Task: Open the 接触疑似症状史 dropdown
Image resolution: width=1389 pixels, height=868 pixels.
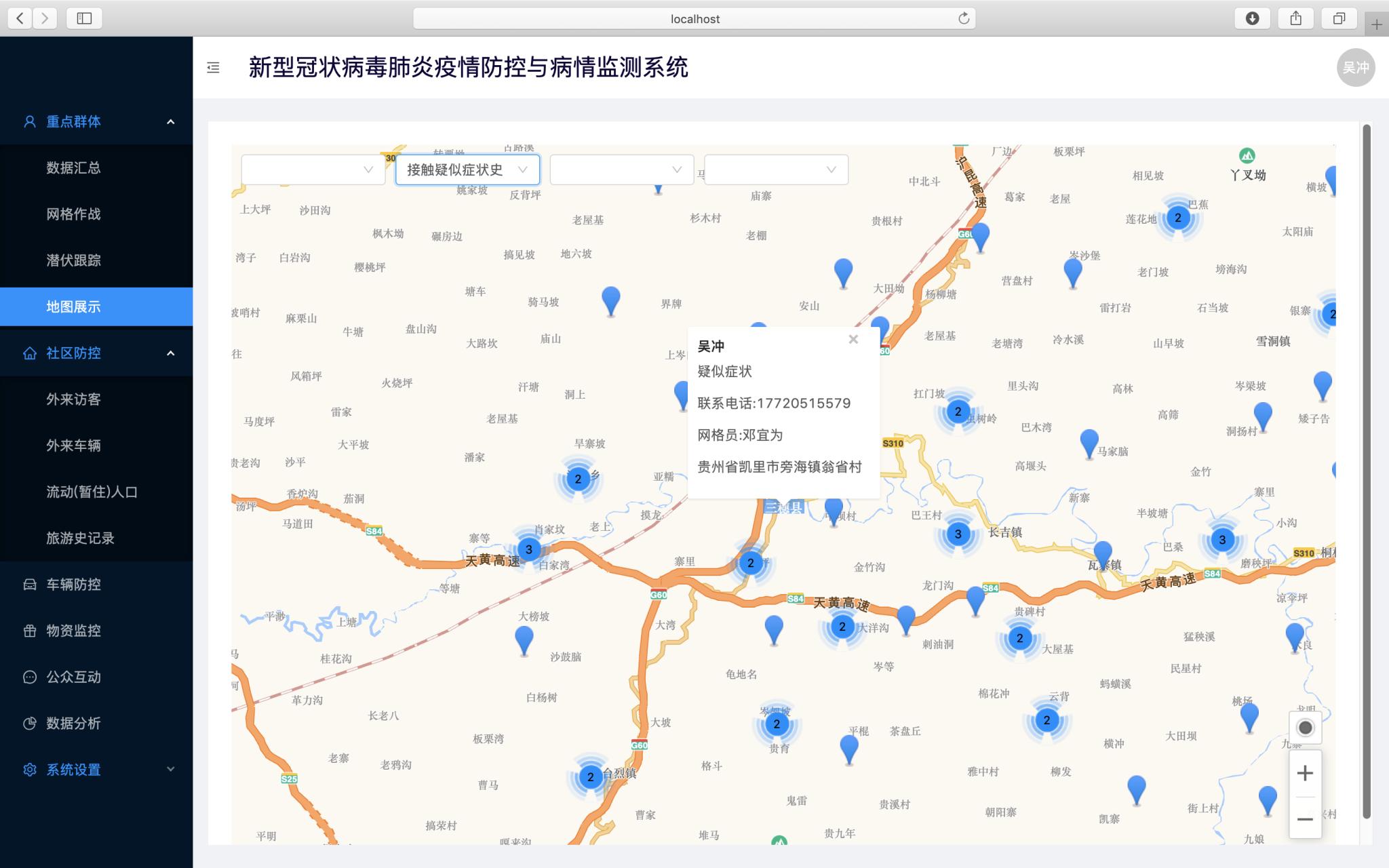Action: (467, 170)
